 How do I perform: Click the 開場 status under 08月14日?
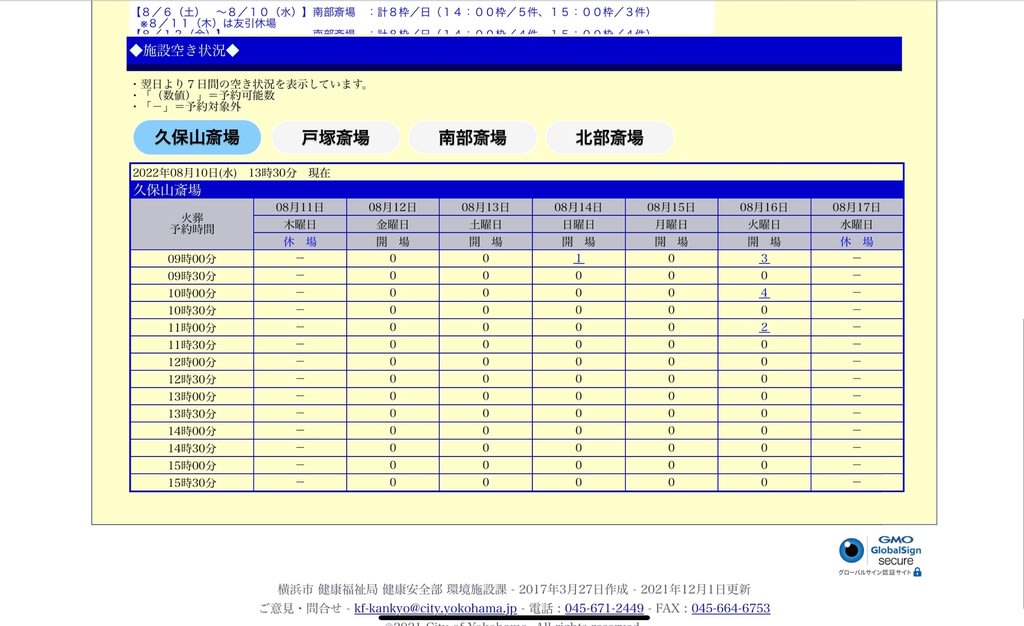[x=578, y=242]
